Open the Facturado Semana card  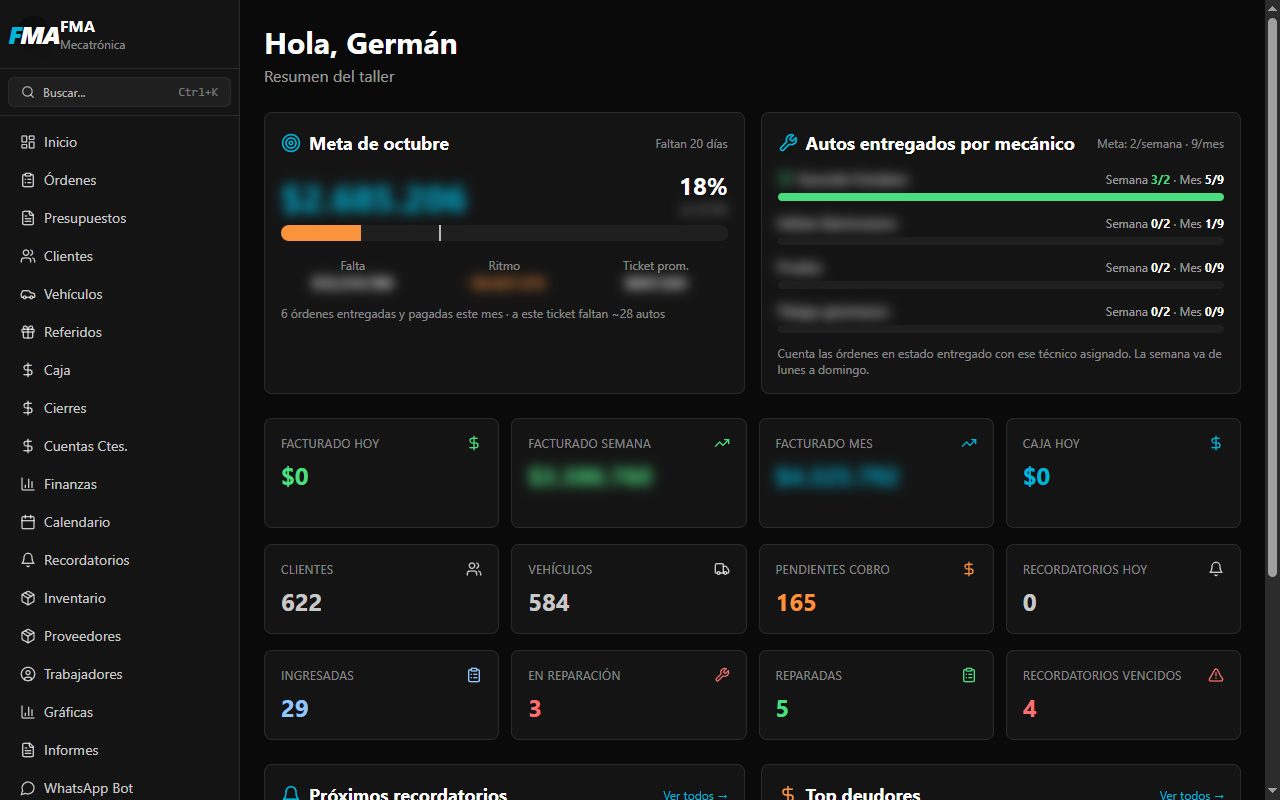[628, 473]
